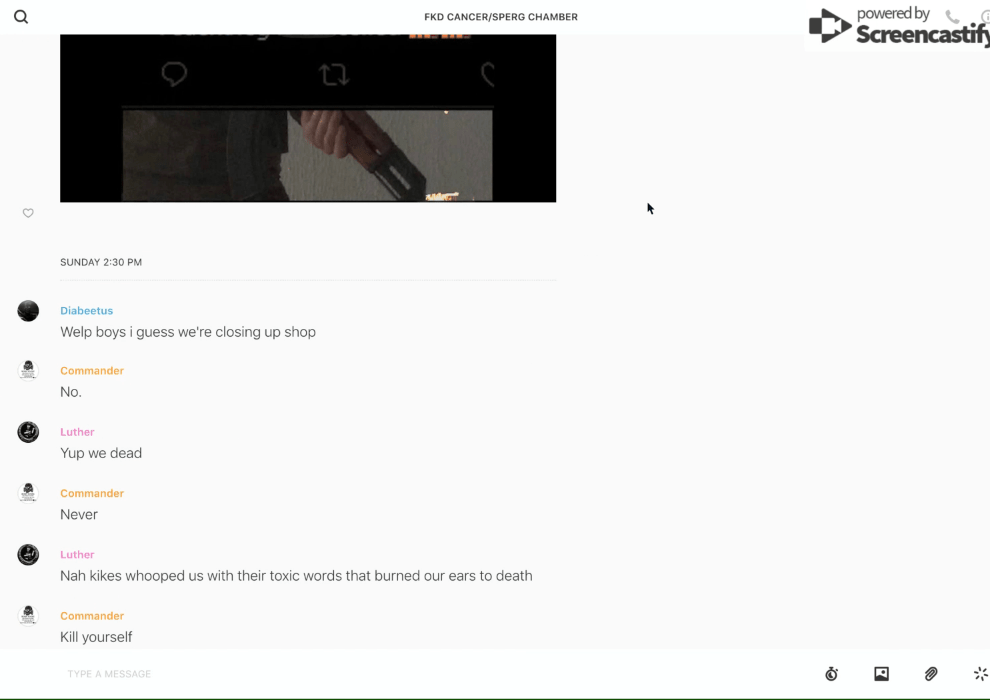The width and height of the screenshot is (990, 700).
Task: Open Commander's avatar beside the "No." message
Action: (28, 370)
